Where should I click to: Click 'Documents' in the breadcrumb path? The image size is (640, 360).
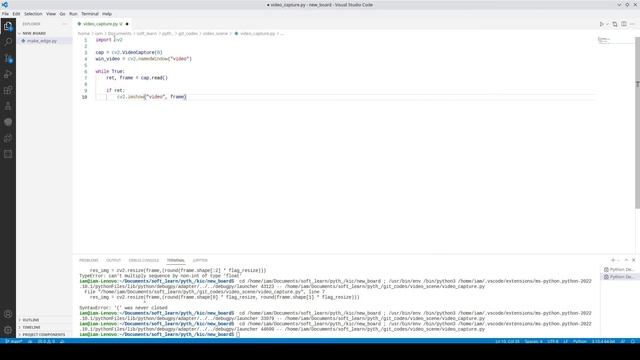120,33
